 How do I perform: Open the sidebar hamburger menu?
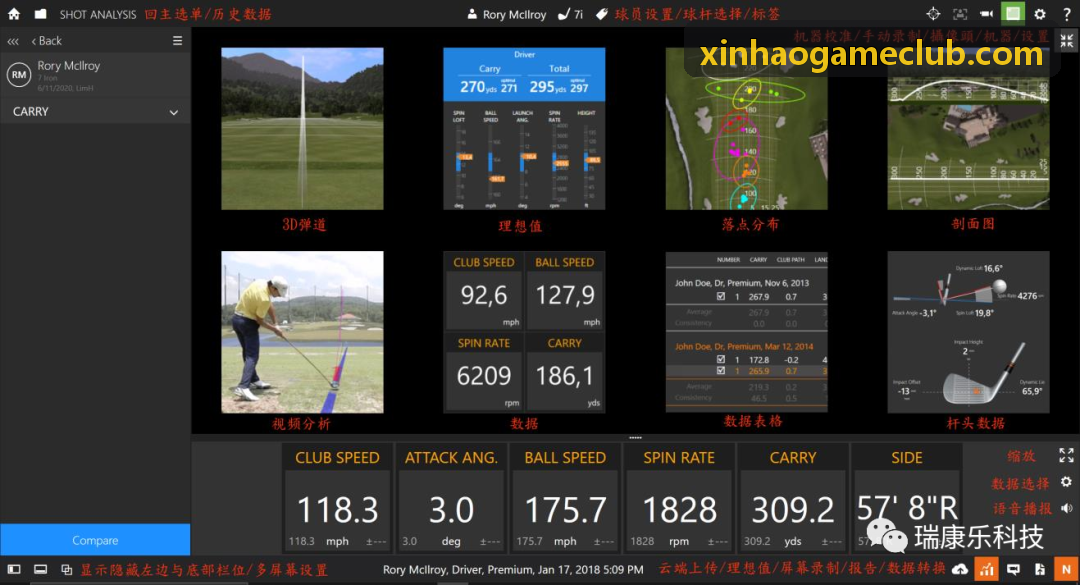[177, 41]
